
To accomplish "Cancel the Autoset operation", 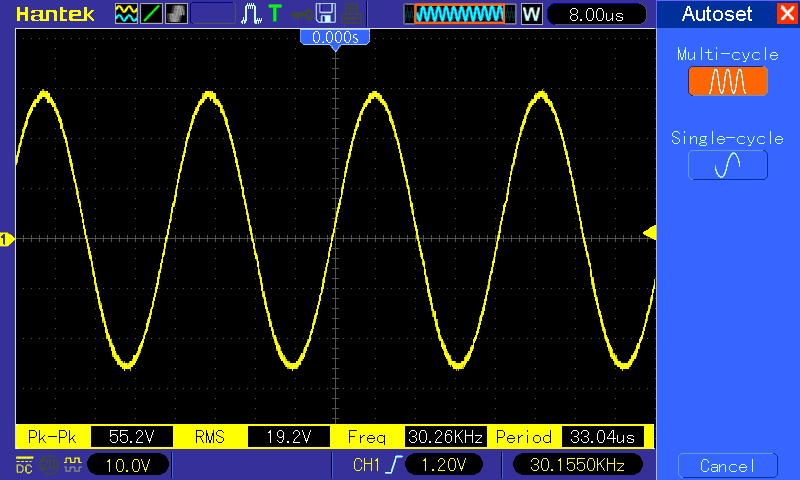I will coord(728,466).
